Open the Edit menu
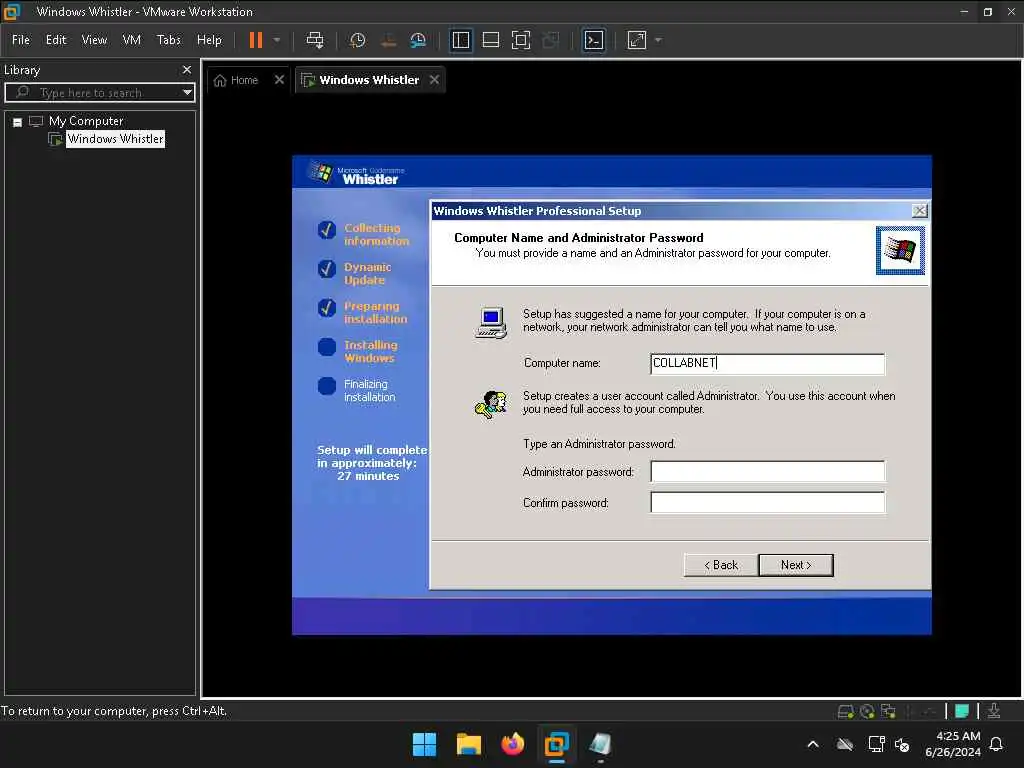 [x=56, y=40]
